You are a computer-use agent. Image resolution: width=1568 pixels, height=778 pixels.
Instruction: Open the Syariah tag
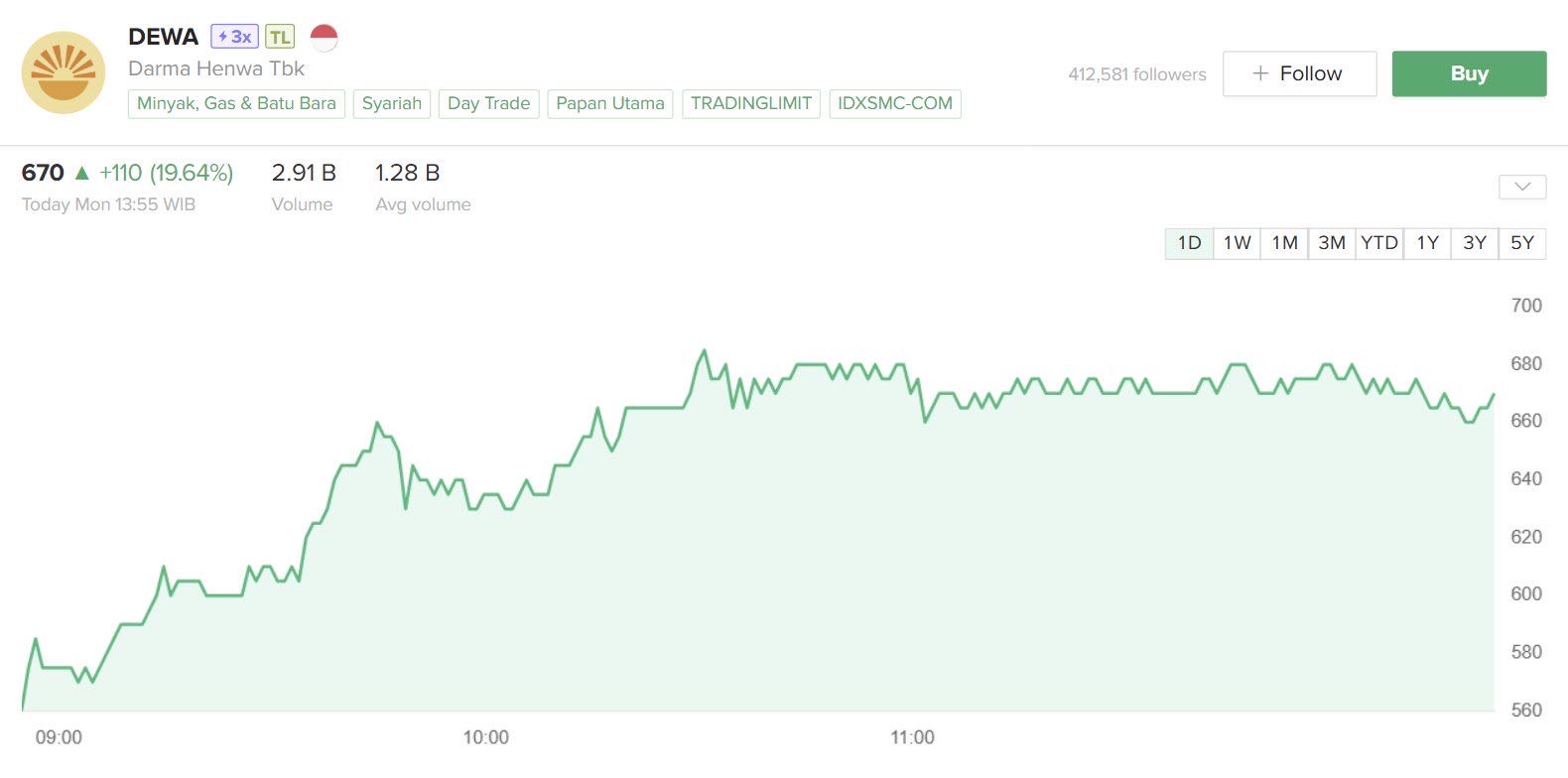[x=391, y=103]
